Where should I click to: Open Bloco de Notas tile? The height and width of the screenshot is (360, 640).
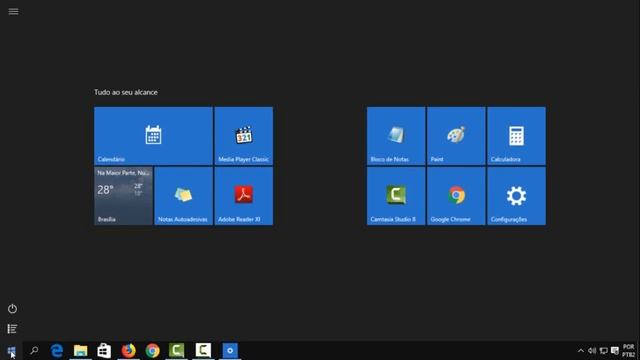(x=396, y=136)
